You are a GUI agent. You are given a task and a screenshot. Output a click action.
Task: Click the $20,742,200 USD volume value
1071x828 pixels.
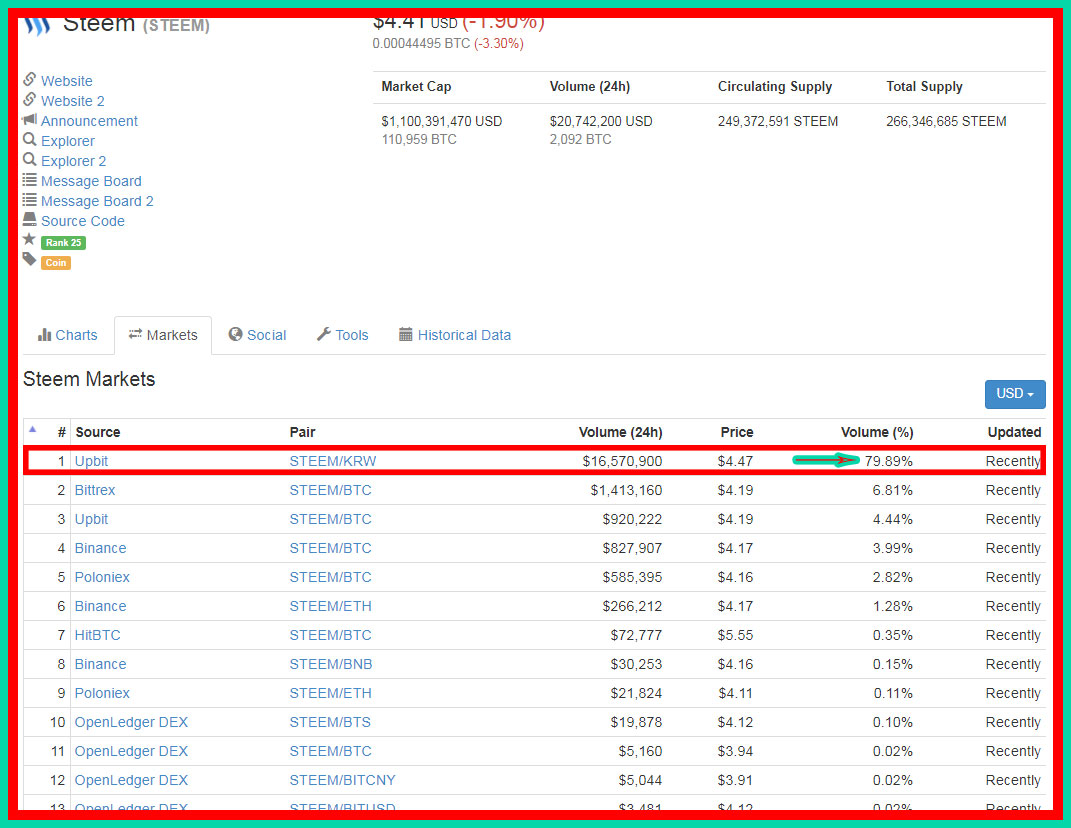pyautogui.click(x=600, y=122)
